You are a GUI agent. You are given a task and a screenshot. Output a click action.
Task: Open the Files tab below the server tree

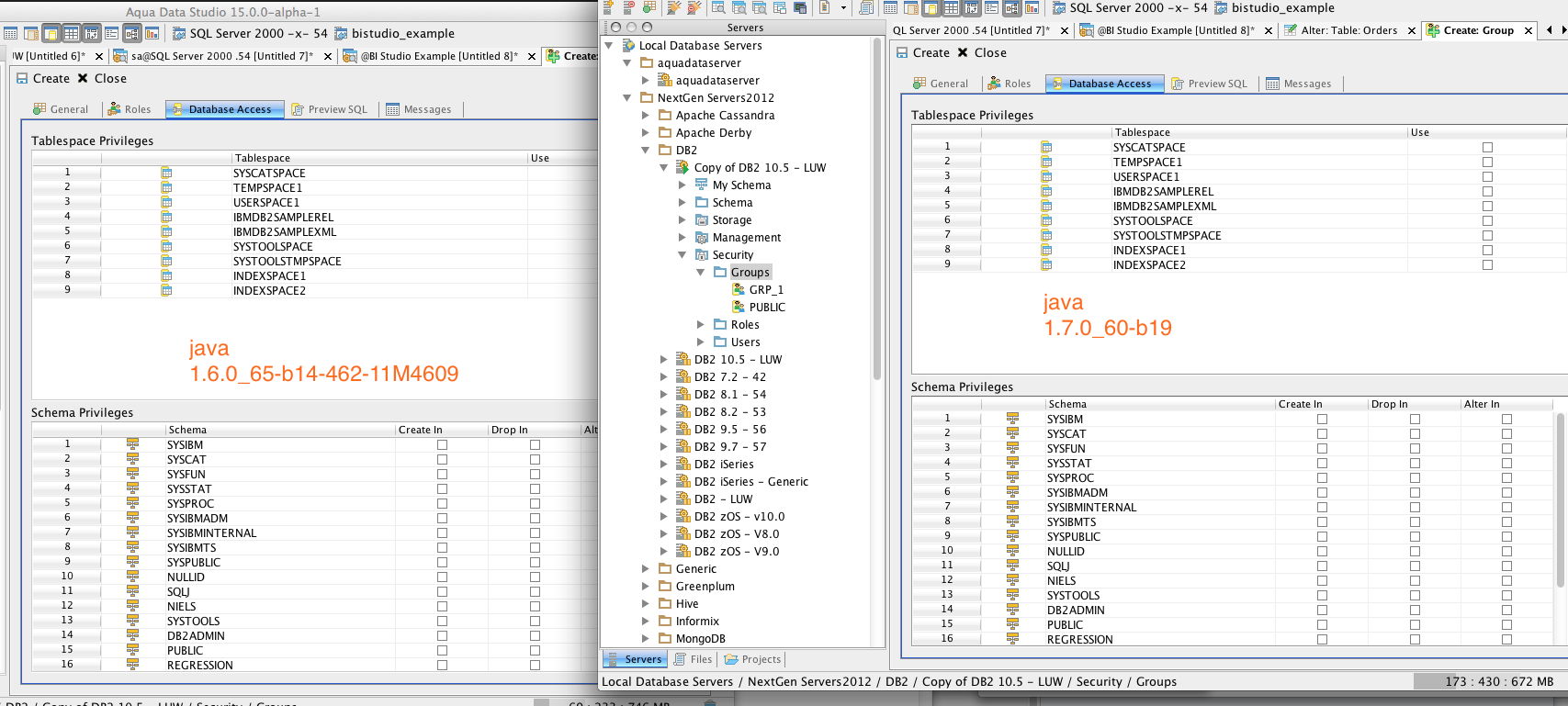[694, 659]
